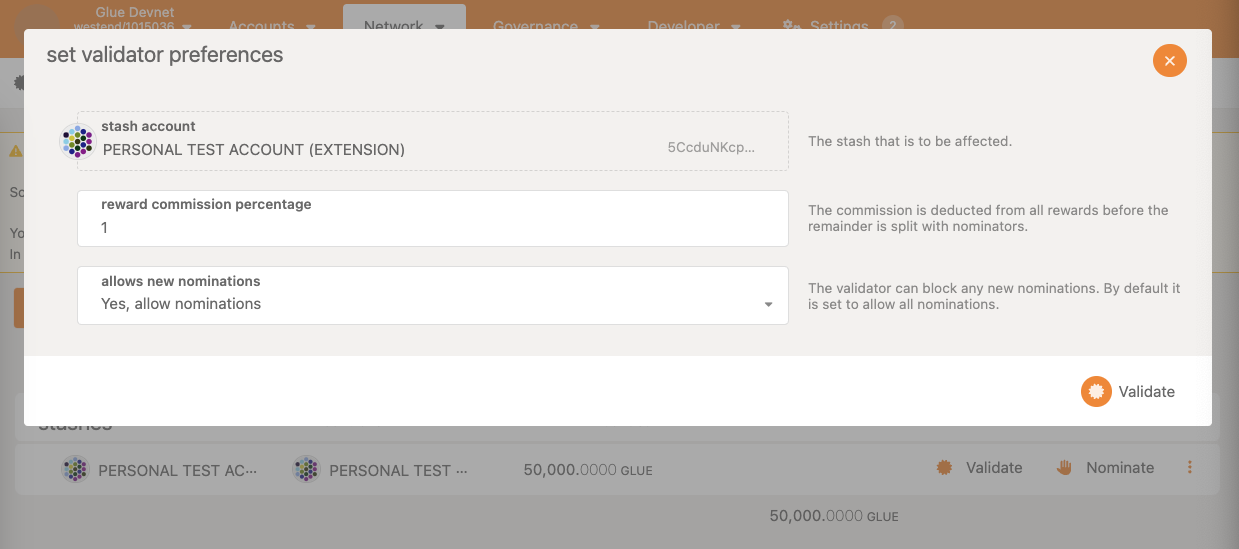
Task: Click the Settings gear icon
Action: tap(791, 26)
